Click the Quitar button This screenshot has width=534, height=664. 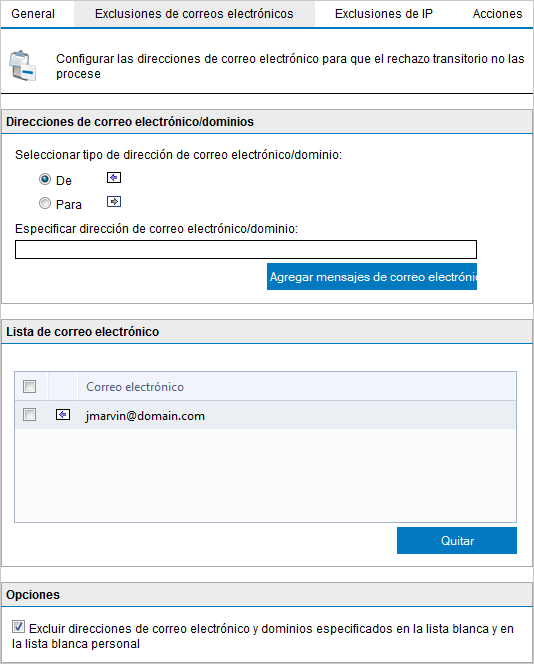[457, 540]
